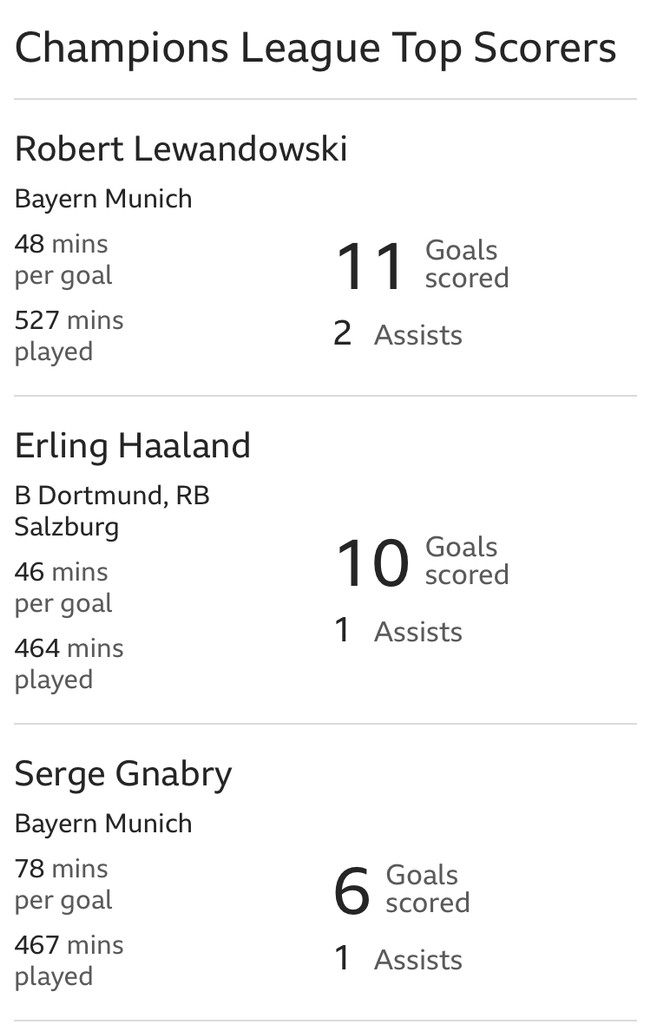Open Erling Haaland player name
651x1024 pixels.
click(x=133, y=447)
